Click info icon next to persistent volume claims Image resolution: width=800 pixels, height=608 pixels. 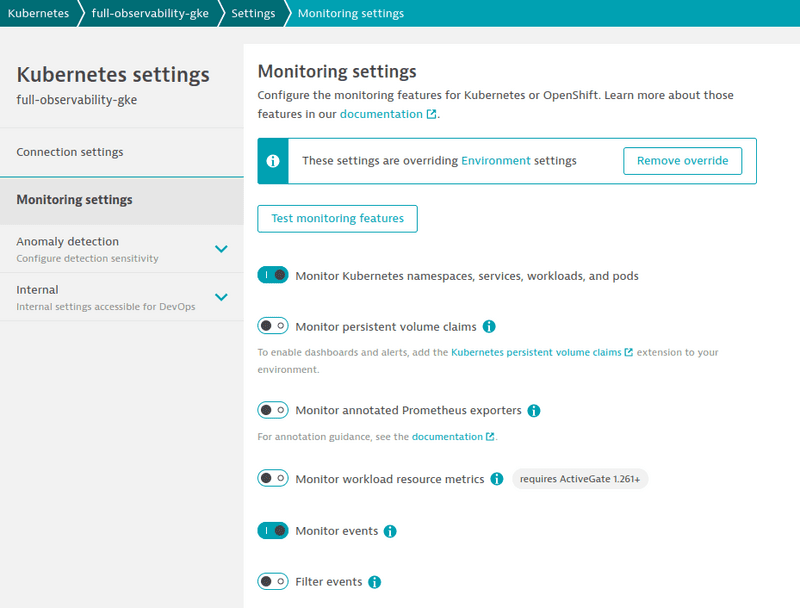pos(489,327)
